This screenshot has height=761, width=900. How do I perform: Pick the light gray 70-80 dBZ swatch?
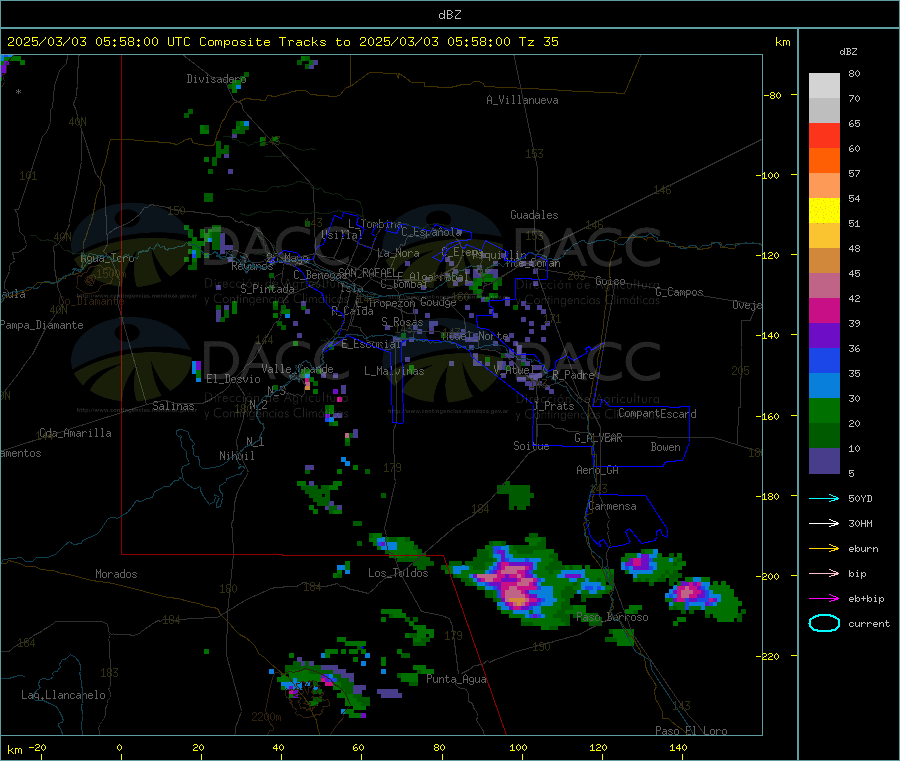pos(824,86)
